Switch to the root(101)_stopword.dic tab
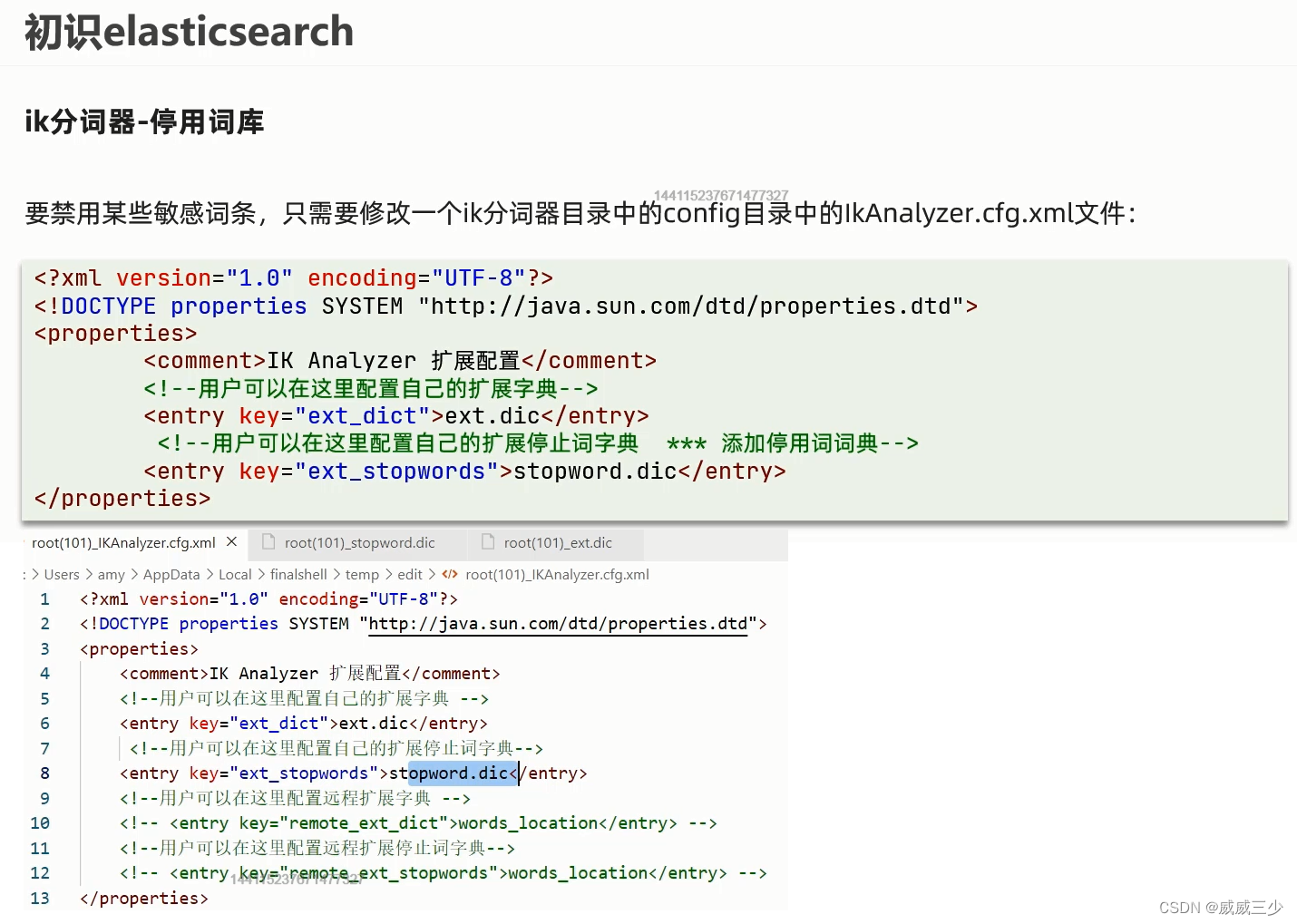 [358, 543]
